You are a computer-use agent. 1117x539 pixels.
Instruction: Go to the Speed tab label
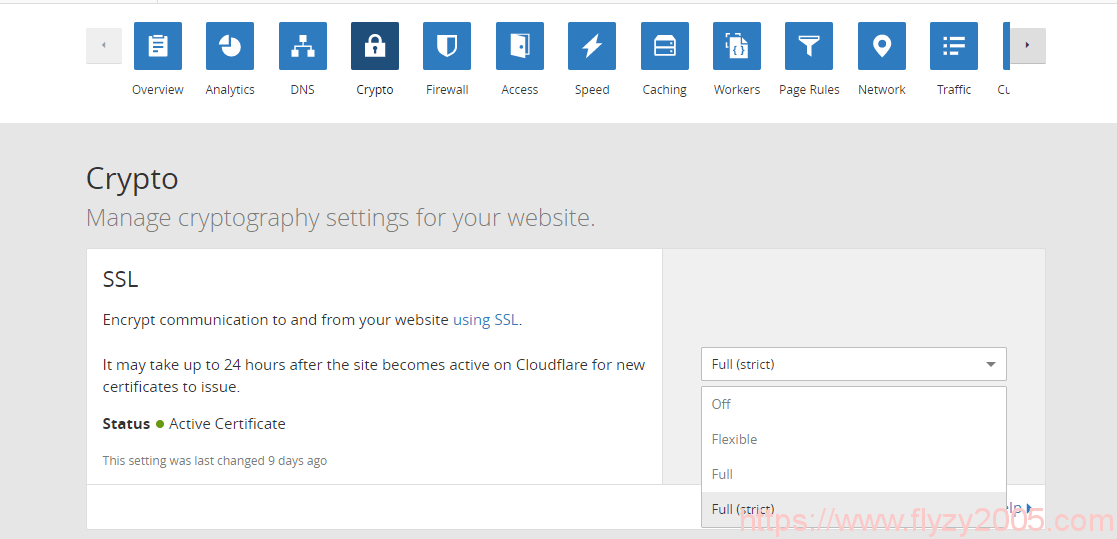pyautogui.click(x=592, y=90)
